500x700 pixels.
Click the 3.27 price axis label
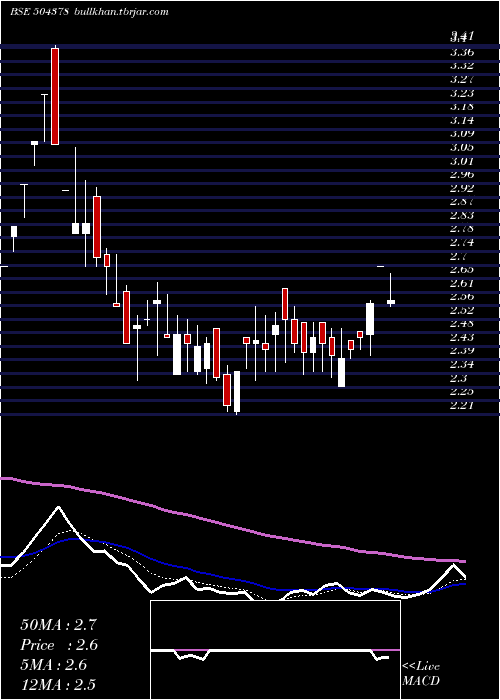coord(462,79)
